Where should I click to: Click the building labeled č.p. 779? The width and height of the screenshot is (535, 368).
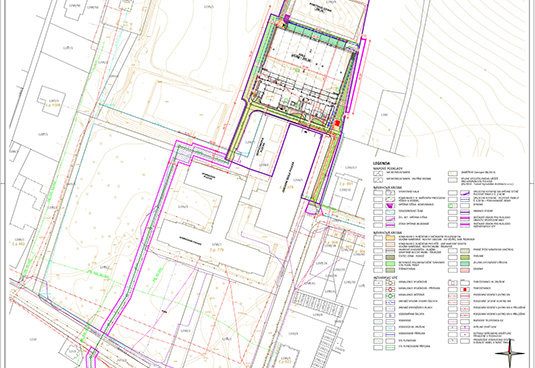coord(217,249)
